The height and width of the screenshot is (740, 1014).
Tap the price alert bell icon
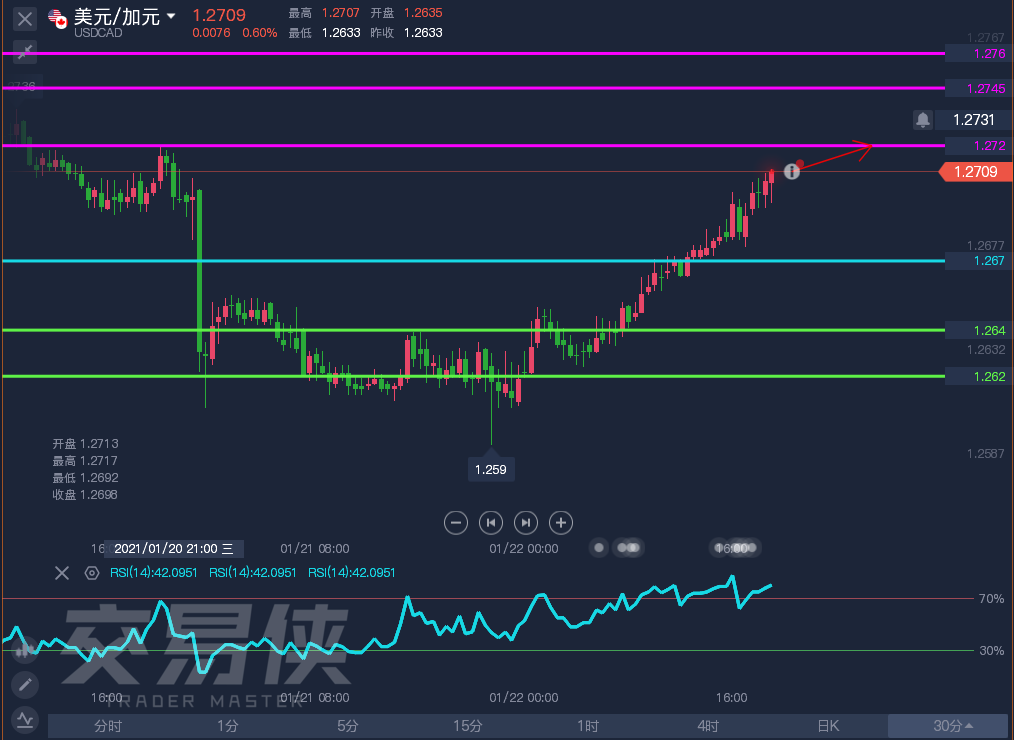[923, 120]
